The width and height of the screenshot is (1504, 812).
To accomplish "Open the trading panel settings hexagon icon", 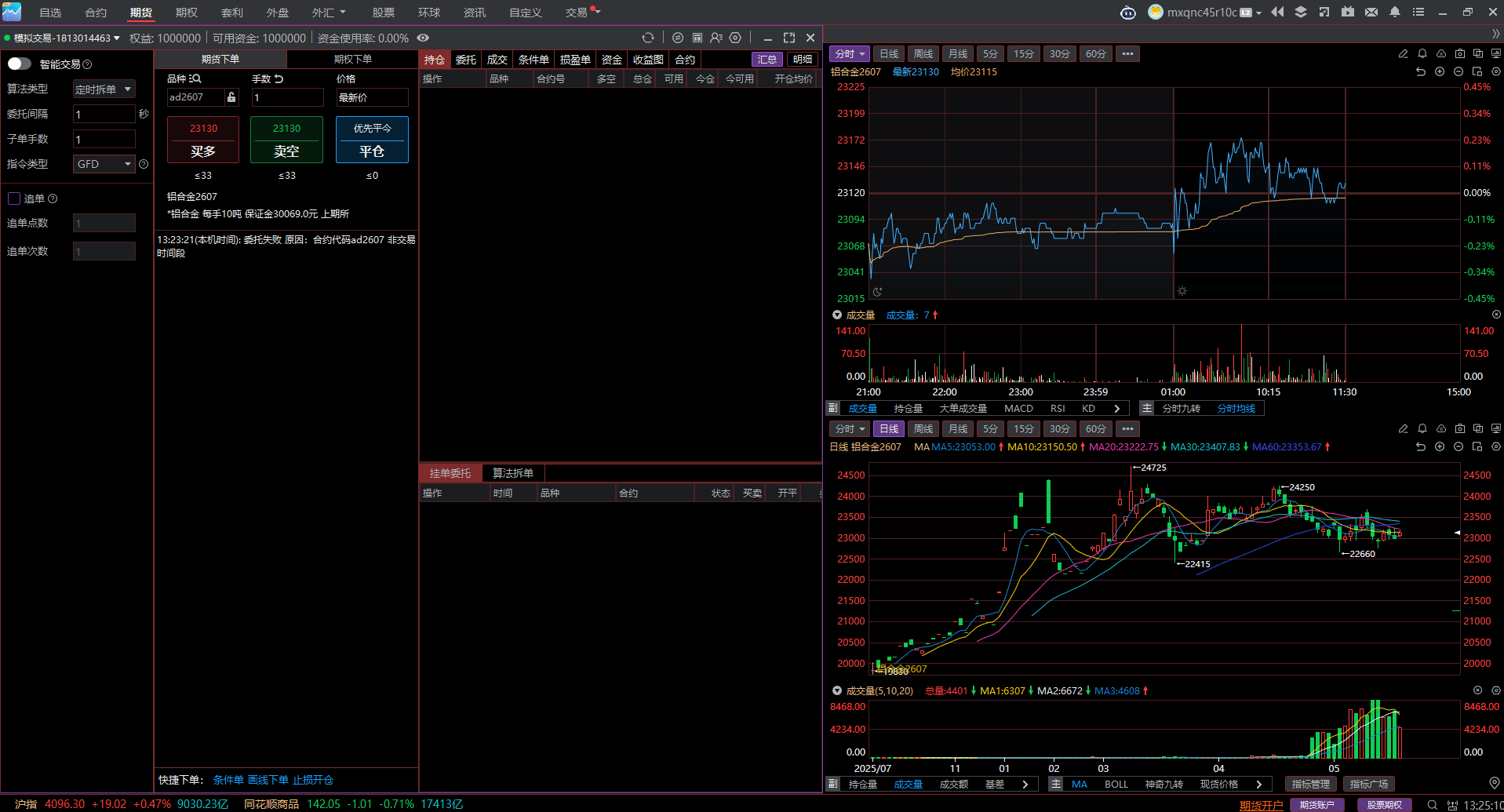I will pyautogui.click(x=735, y=38).
